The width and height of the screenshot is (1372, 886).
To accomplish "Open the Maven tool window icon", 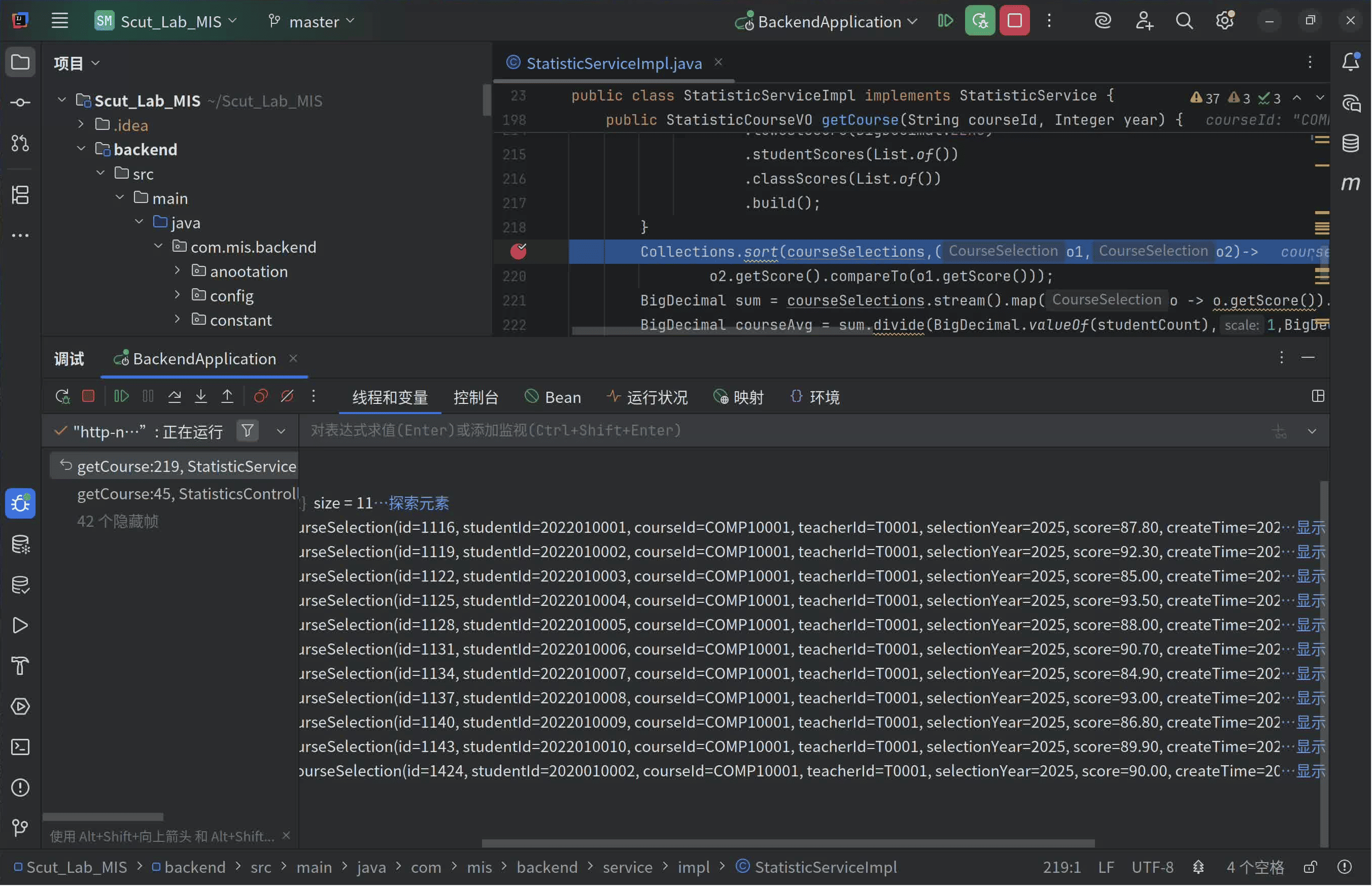I will click(x=1350, y=184).
